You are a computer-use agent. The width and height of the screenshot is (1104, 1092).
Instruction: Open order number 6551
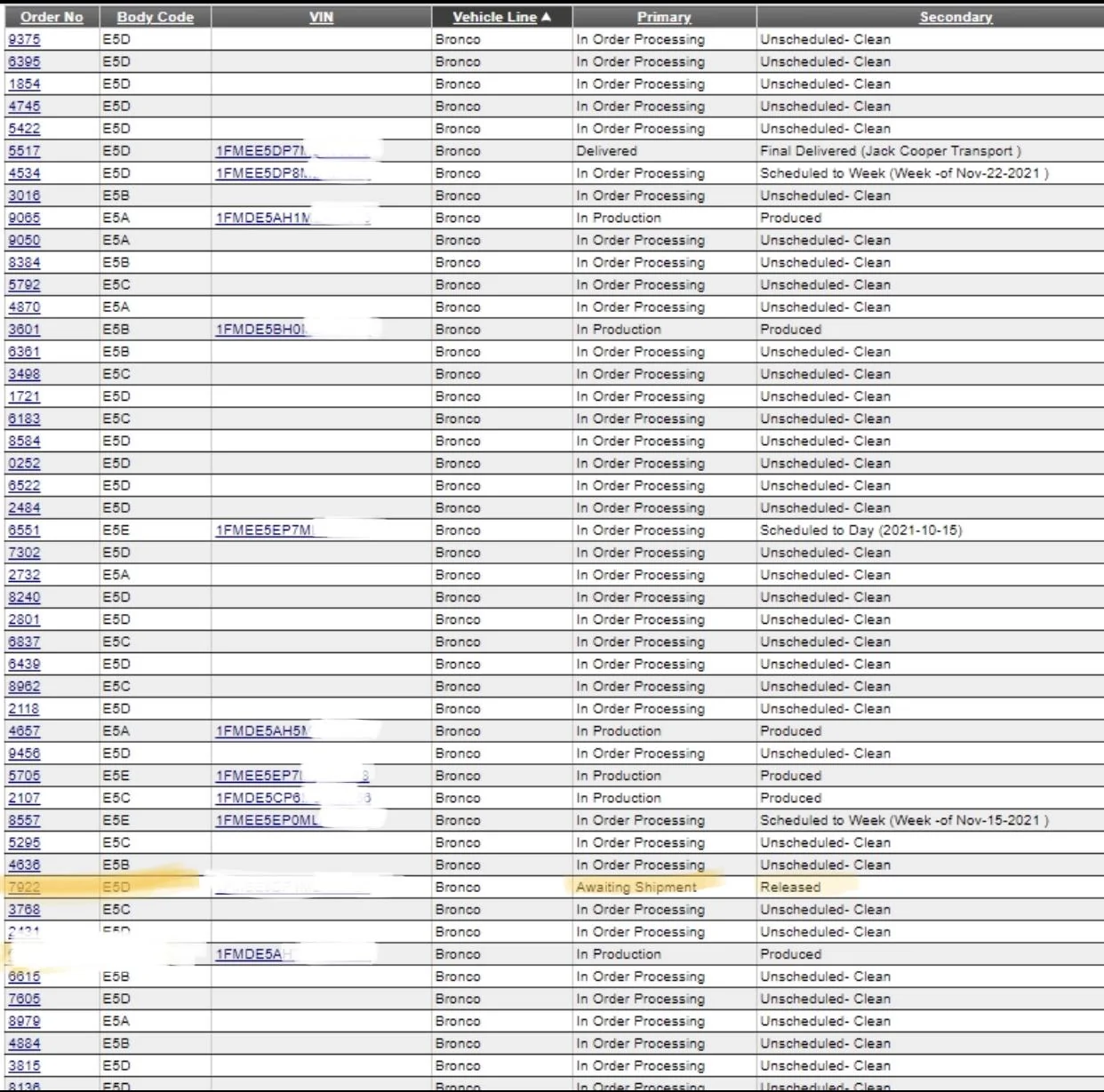pos(24,530)
